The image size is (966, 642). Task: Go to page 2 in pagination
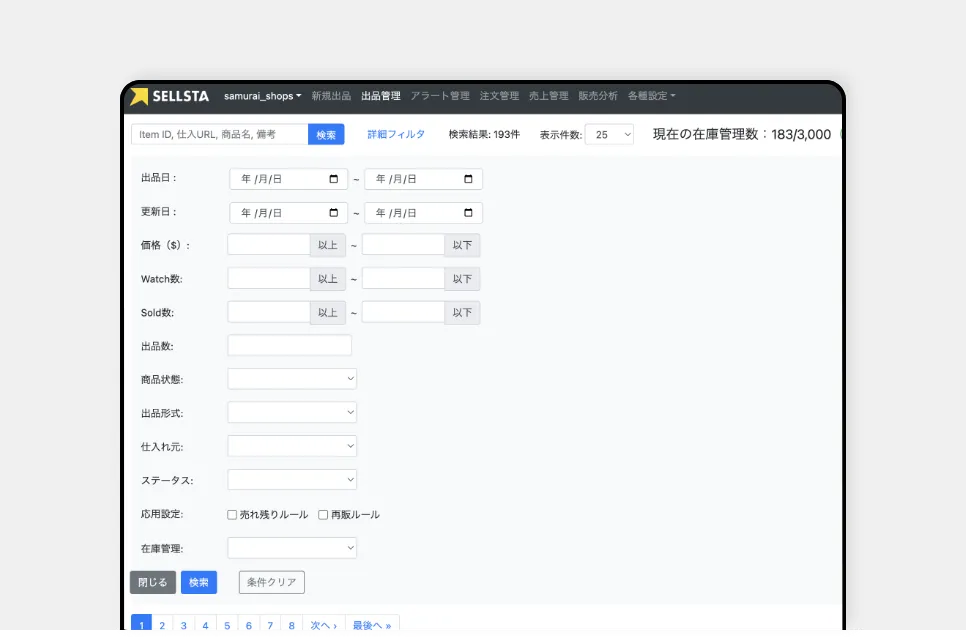click(x=162, y=625)
